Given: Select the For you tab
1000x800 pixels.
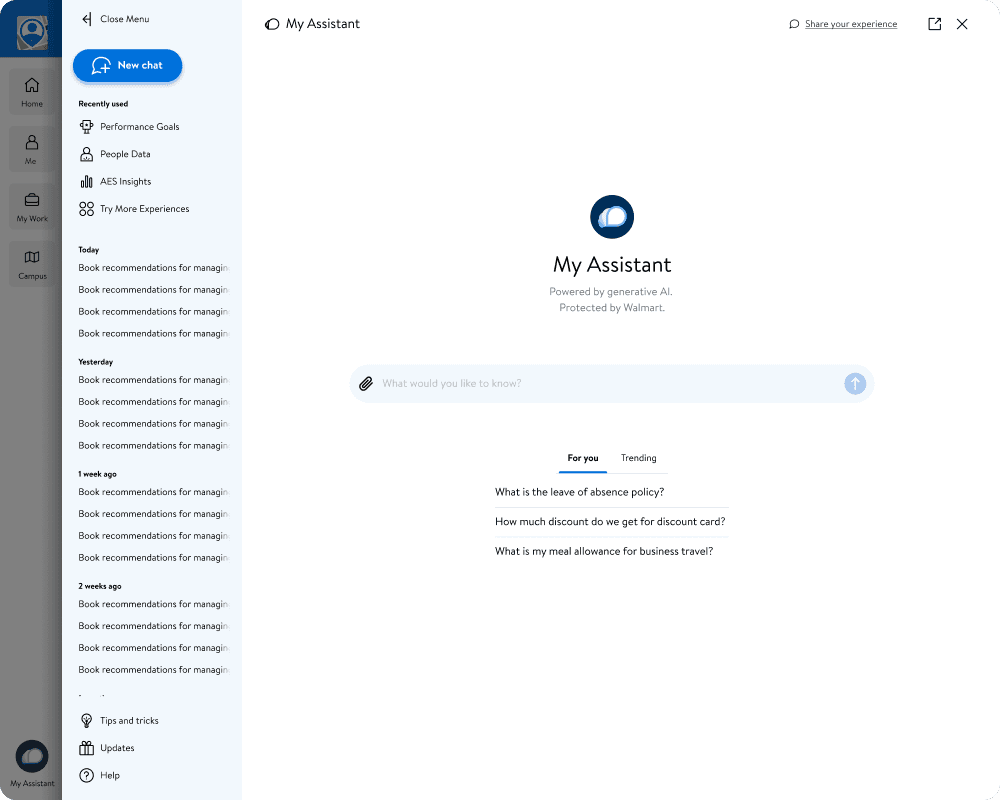Looking at the screenshot, I should (583, 458).
